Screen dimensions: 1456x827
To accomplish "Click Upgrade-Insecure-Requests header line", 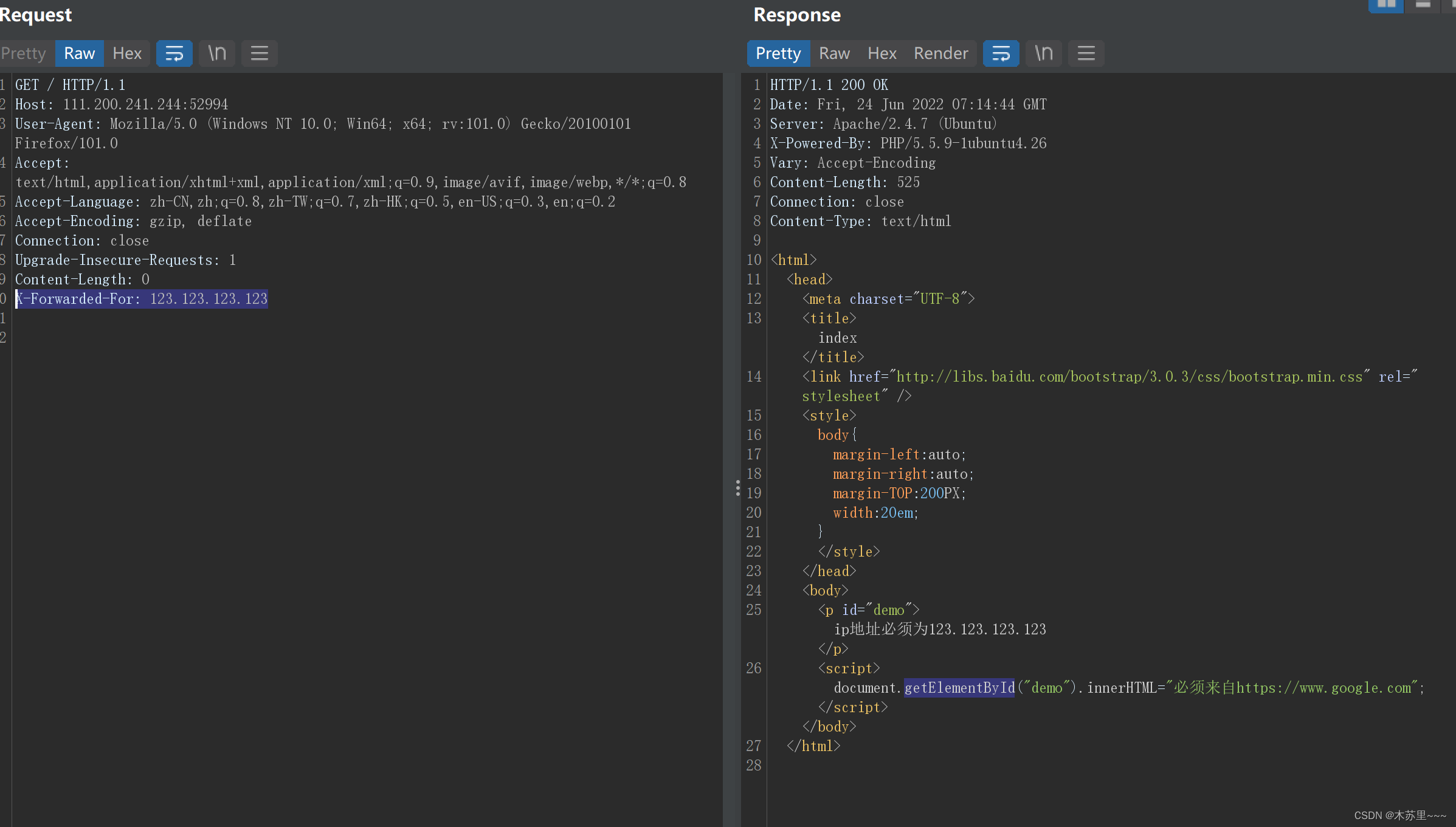I will pyautogui.click(x=125, y=260).
